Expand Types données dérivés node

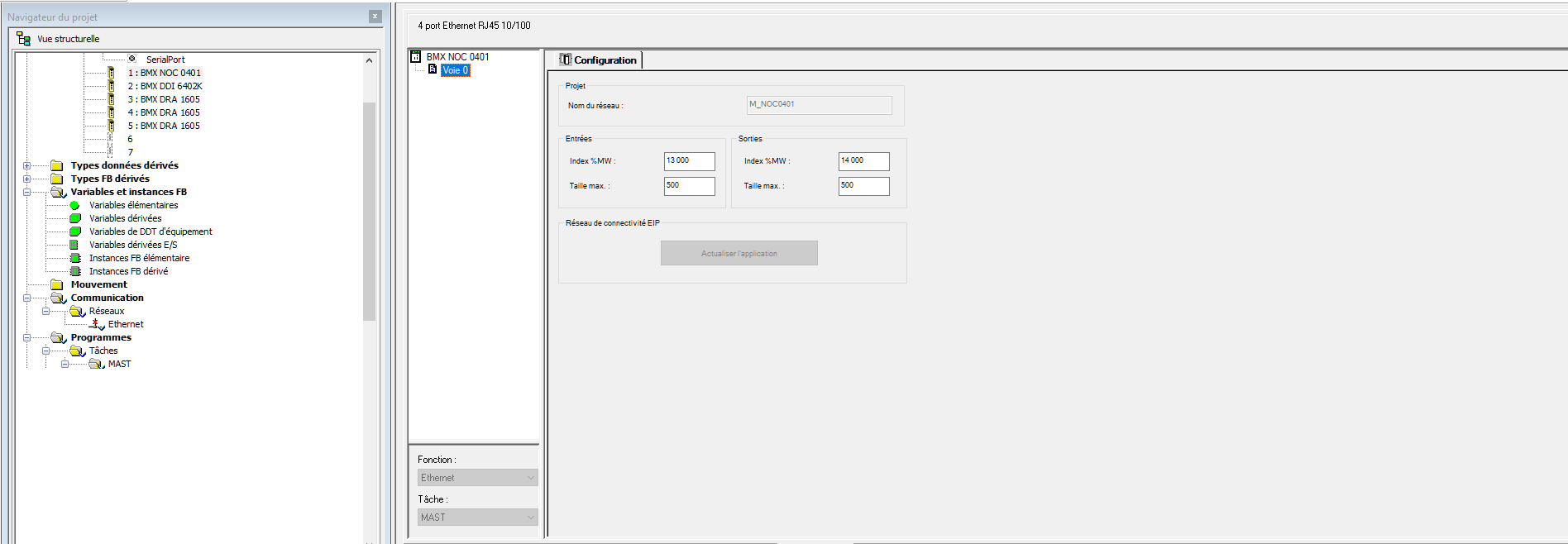coord(26,165)
